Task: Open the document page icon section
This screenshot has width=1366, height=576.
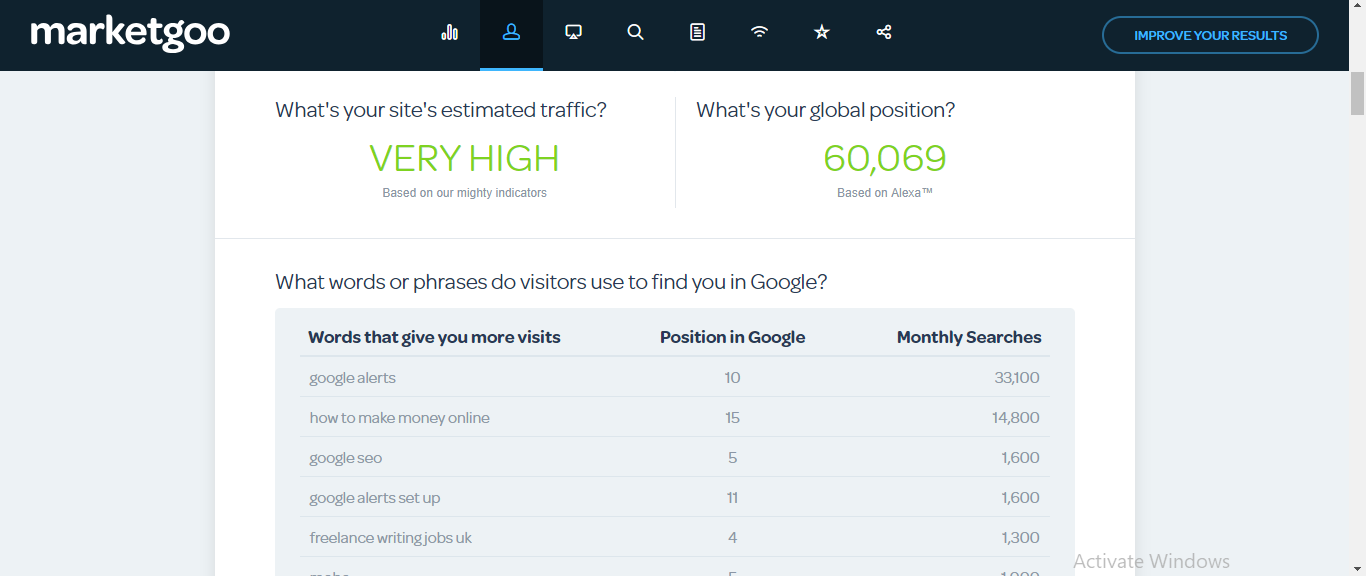Action: (x=697, y=33)
